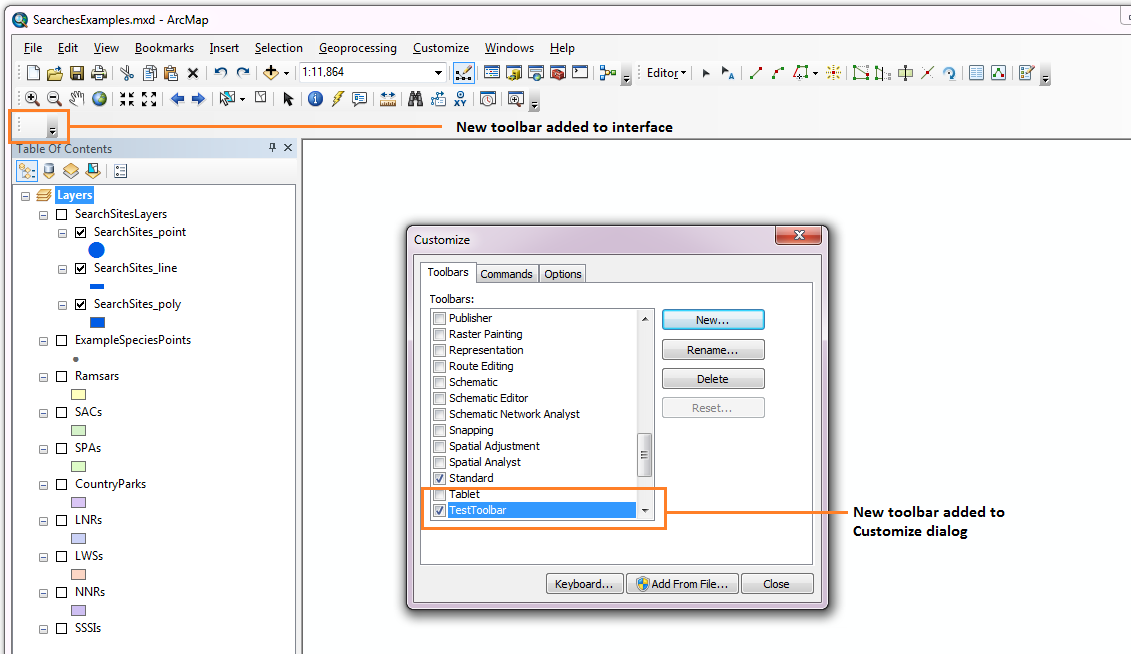Select the Edit Annotation tool
Viewport: 1131px width, 654px height.
(x=728, y=73)
